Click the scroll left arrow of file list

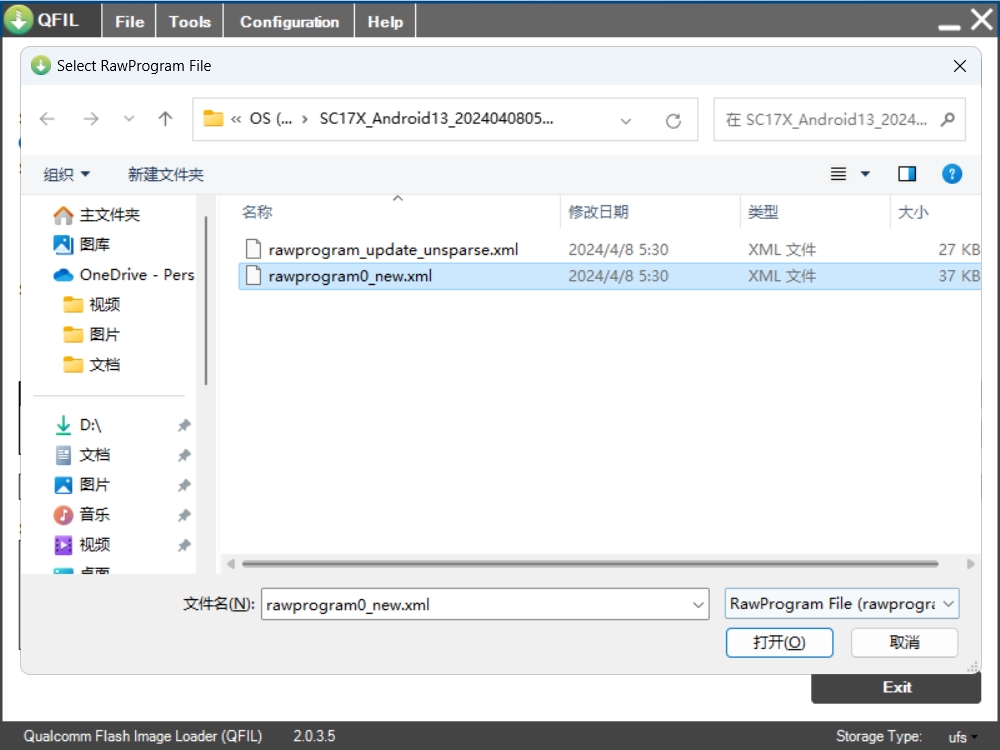(231, 564)
